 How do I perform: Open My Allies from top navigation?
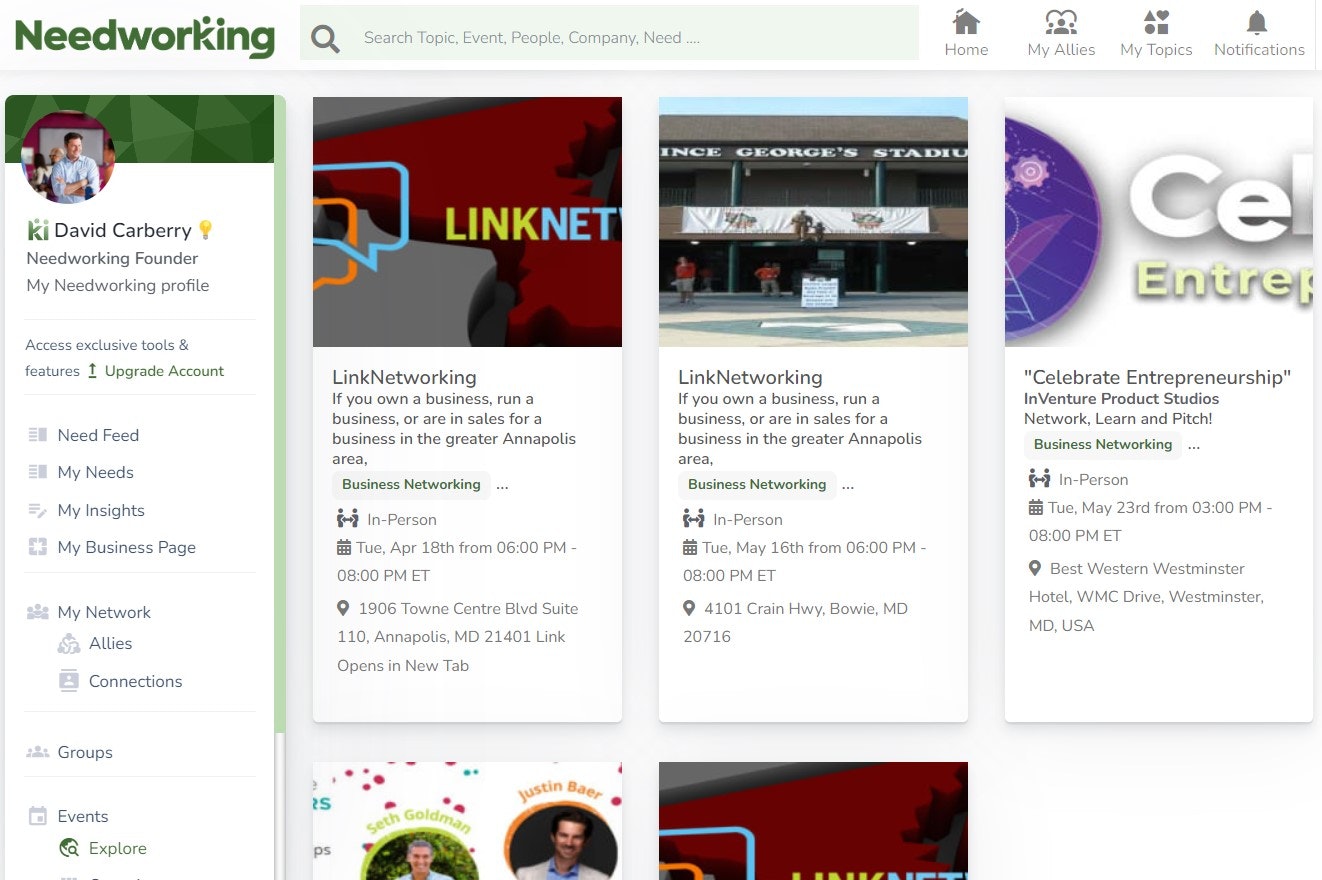click(x=1061, y=34)
